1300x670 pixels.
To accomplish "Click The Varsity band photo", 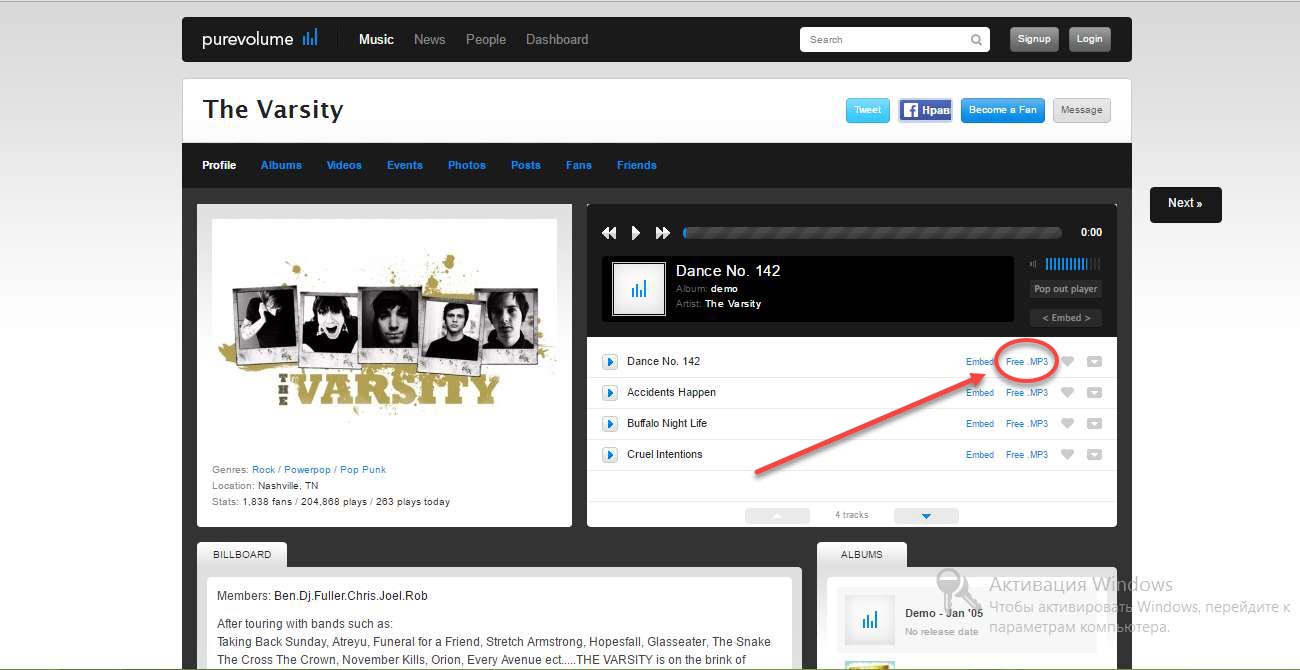I will 385,335.
